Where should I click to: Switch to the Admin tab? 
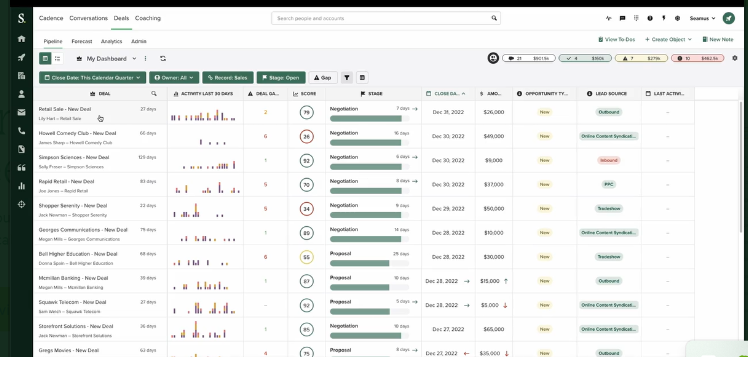pos(139,42)
